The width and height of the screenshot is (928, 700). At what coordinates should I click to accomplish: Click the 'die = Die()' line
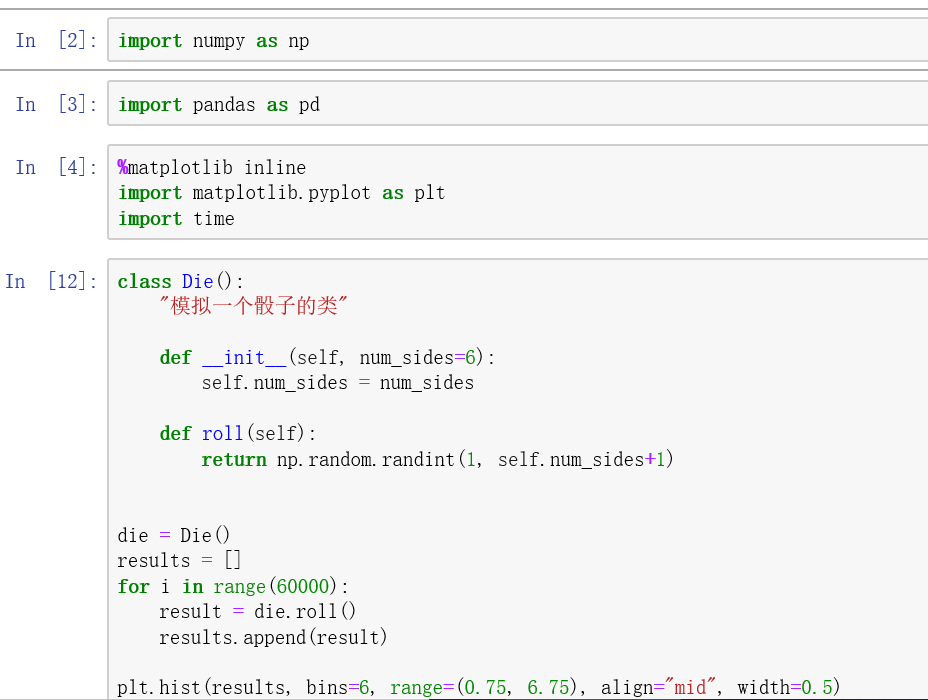173,536
